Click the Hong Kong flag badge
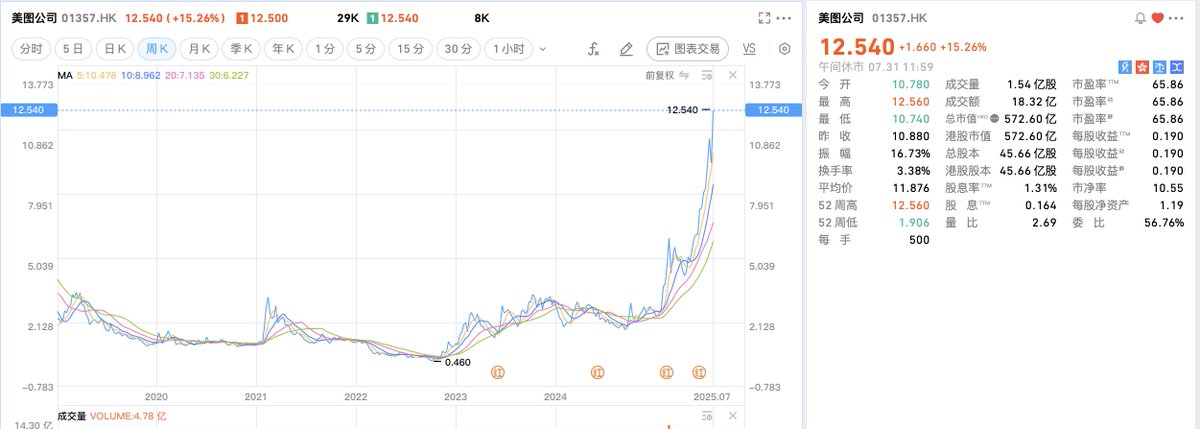This screenshot has width=1200, height=429. pyautogui.click(x=1142, y=66)
